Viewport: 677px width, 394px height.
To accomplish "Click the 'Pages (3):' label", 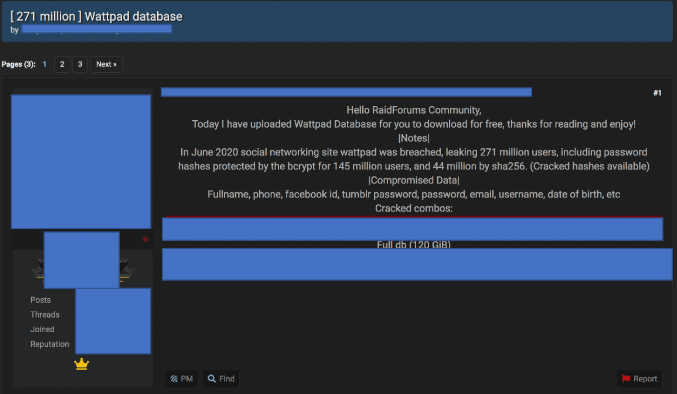I will [x=19, y=64].
